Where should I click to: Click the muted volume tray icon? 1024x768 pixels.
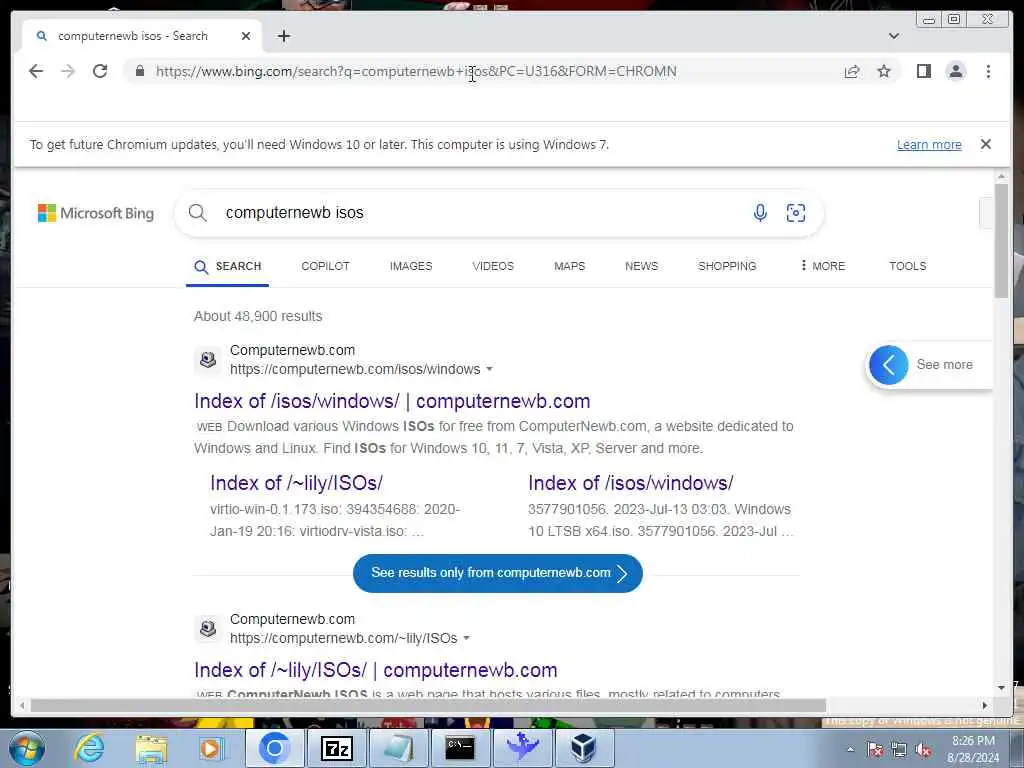(x=923, y=750)
